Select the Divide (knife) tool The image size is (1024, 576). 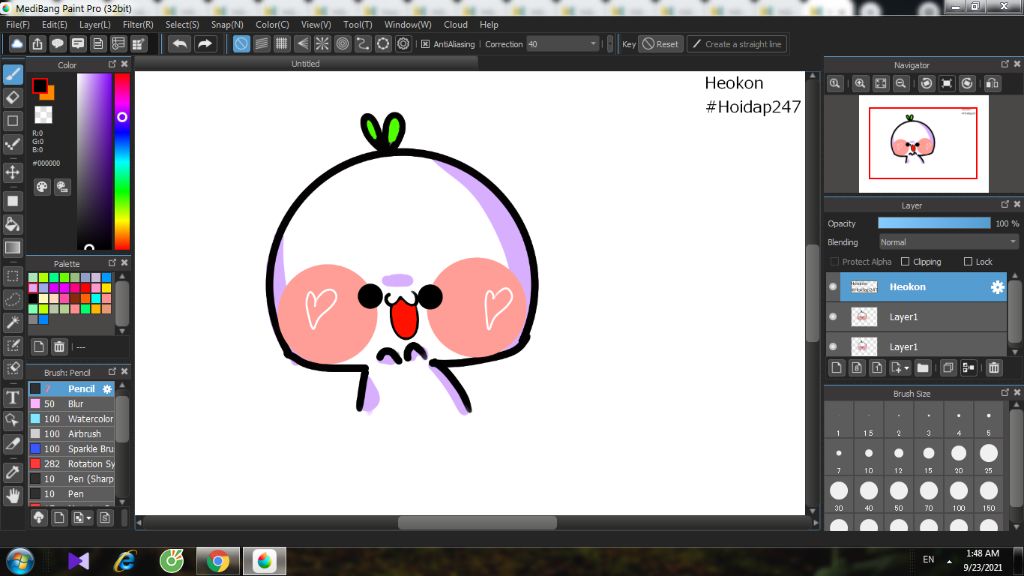pyautogui.click(x=12, y=443)
